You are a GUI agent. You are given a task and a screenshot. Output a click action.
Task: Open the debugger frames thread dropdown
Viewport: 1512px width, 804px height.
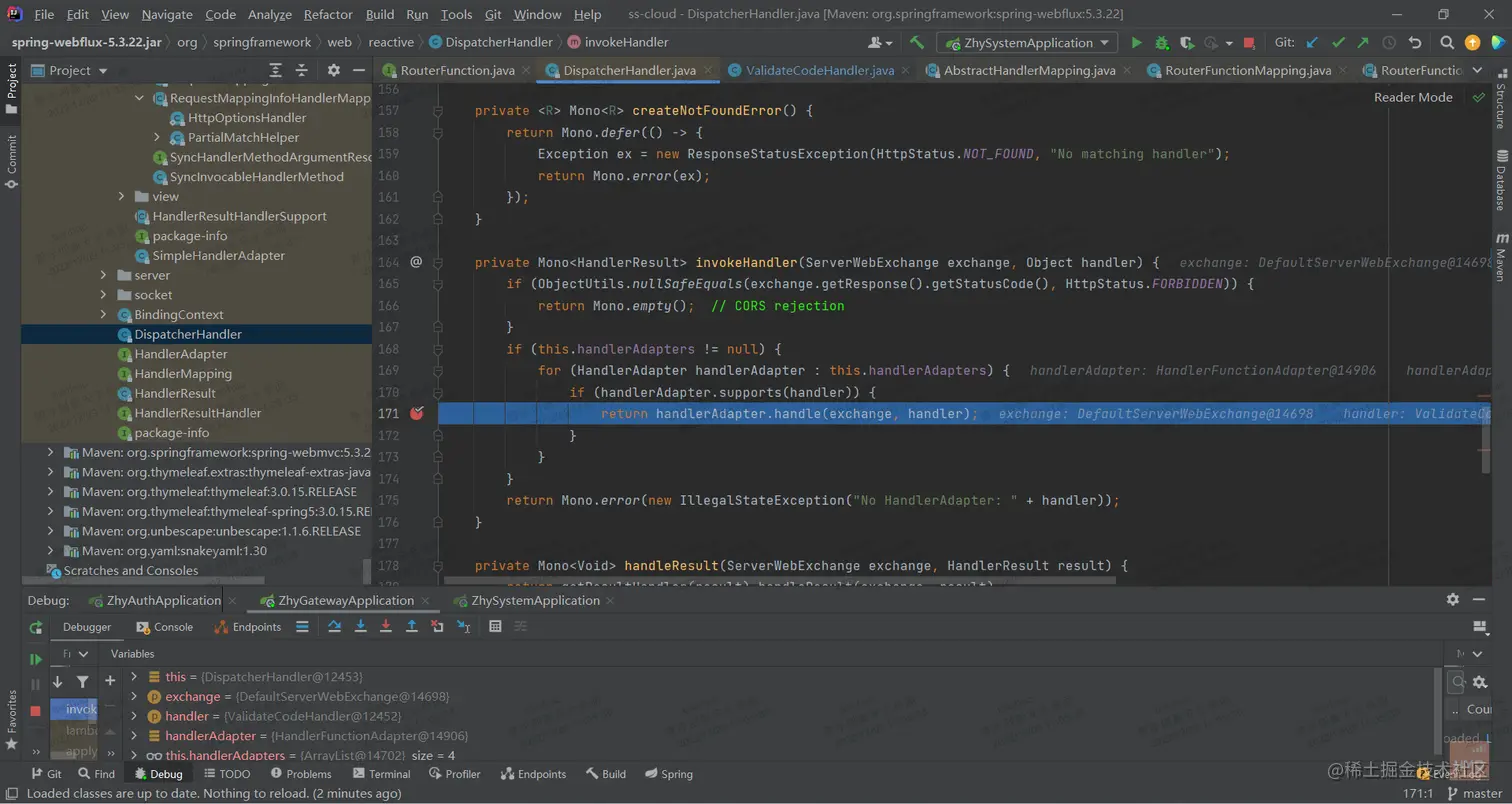pos(75,654)
